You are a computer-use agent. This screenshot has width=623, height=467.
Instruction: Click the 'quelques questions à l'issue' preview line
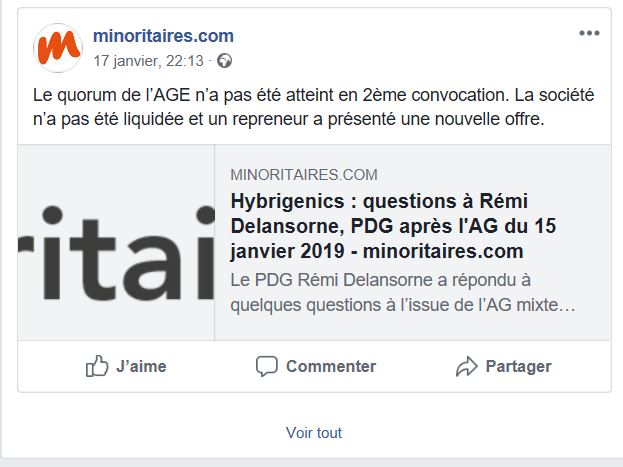coord(403,305)
